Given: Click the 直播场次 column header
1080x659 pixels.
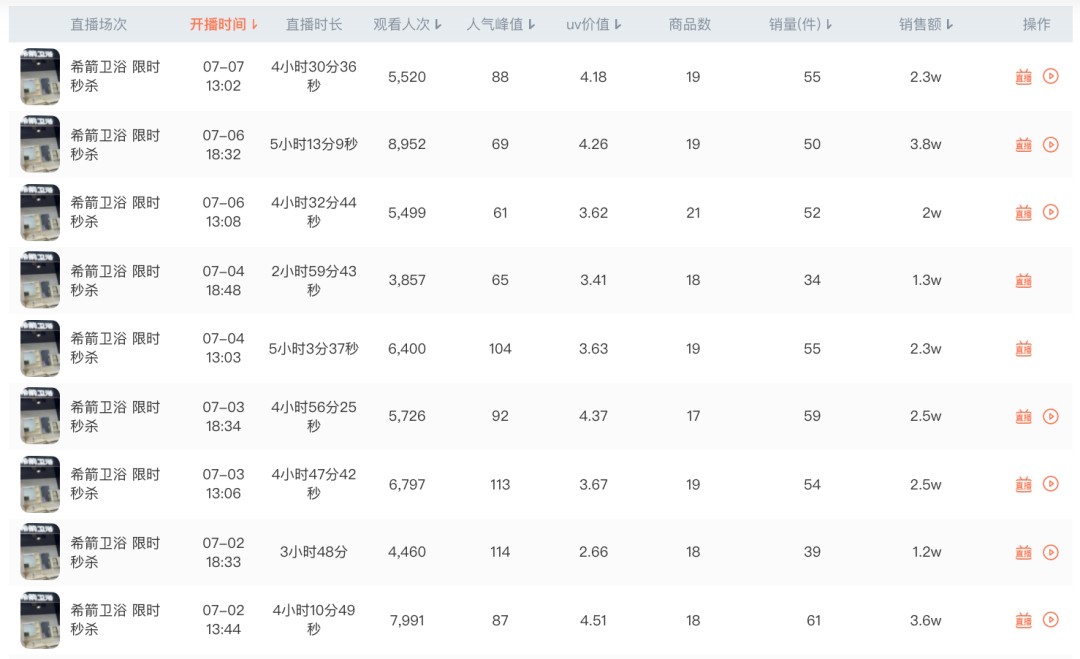Looking at the screenshot, I should (98, 24).
